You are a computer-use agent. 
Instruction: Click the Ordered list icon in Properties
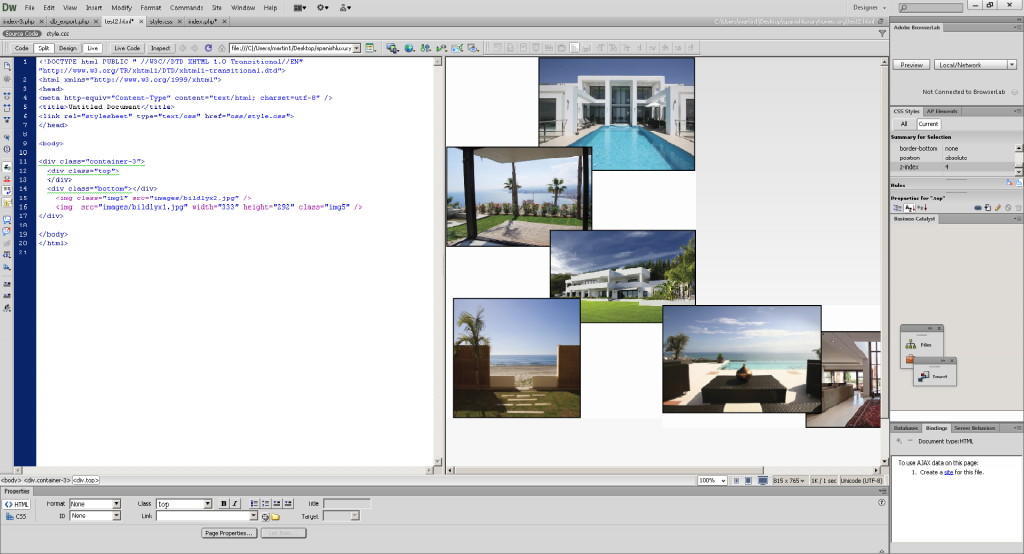coord(266,504)
